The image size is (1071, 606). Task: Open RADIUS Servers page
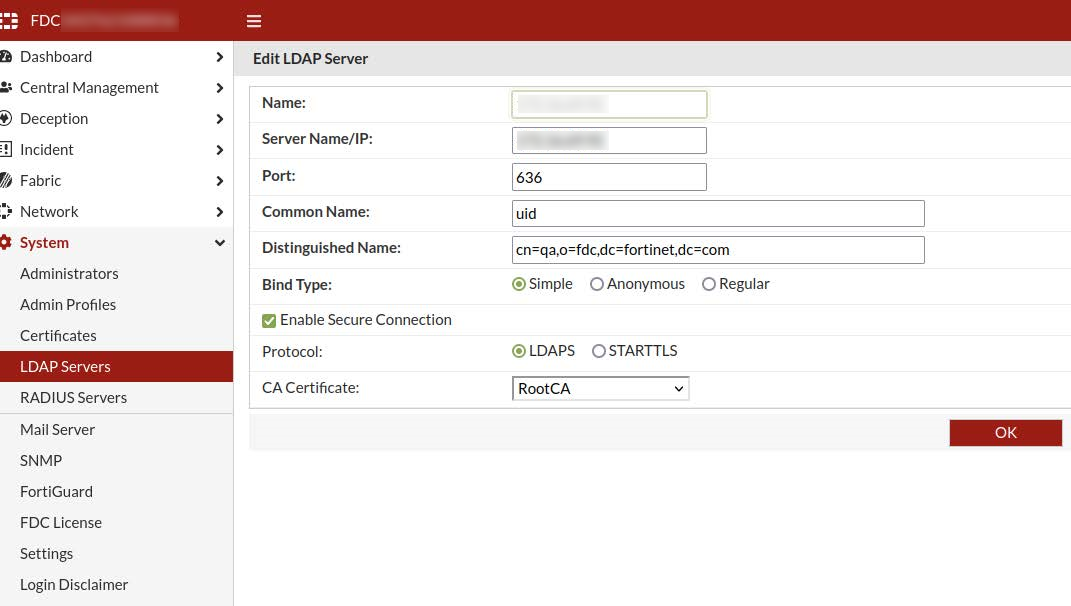[73, 398]
